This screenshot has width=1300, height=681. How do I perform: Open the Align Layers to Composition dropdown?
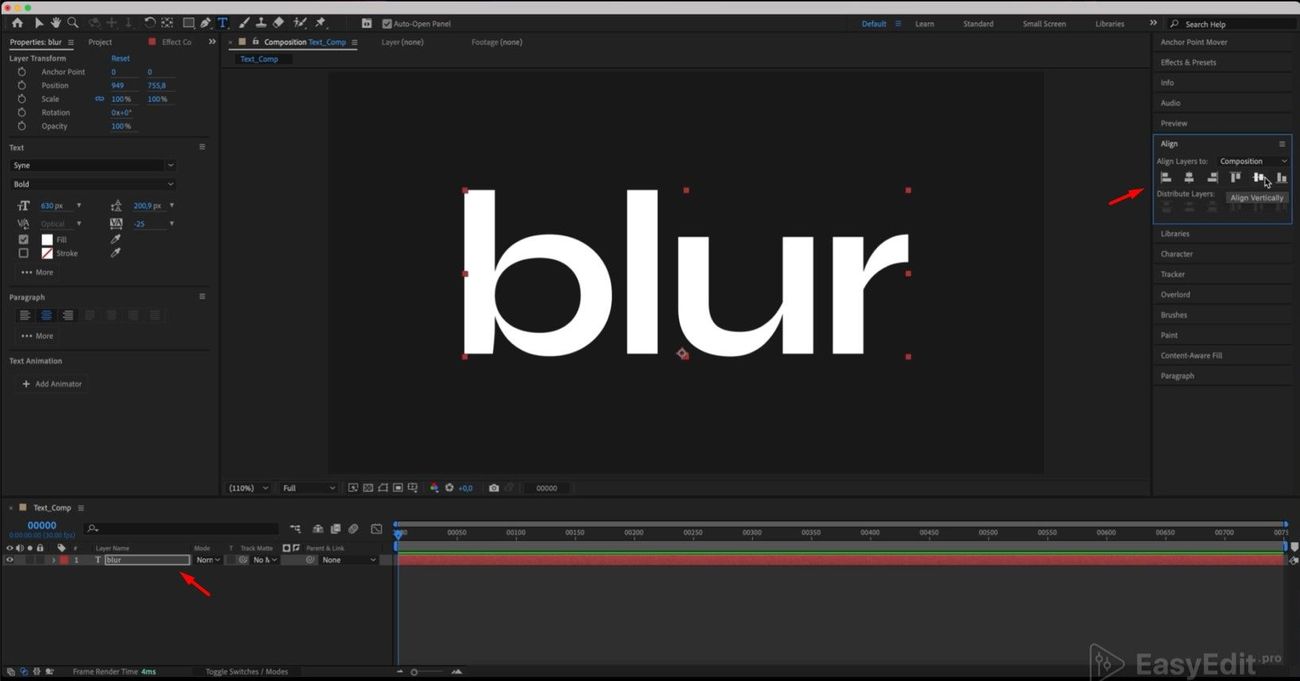1252,161
